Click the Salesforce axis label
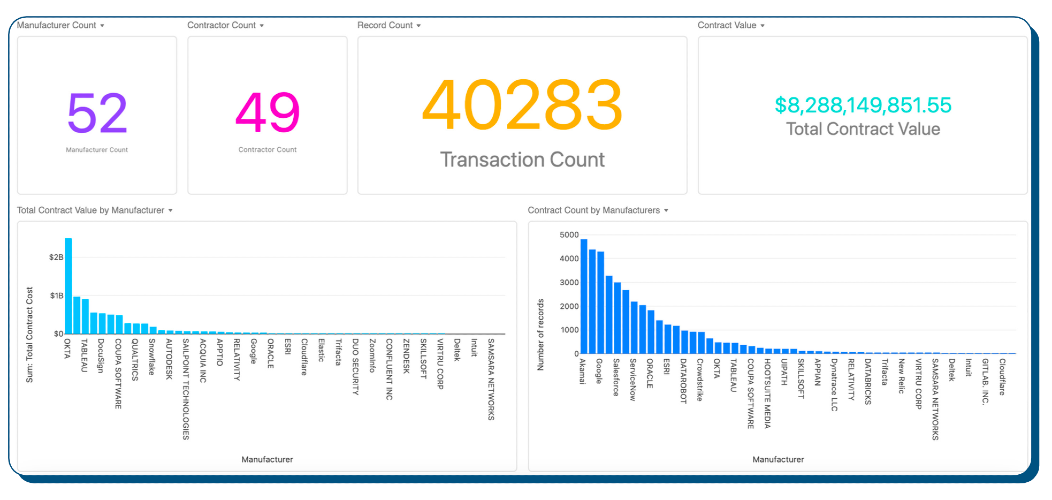Image resolution: width=1052 pixels, height=500 pixels. tap(616, 377)
